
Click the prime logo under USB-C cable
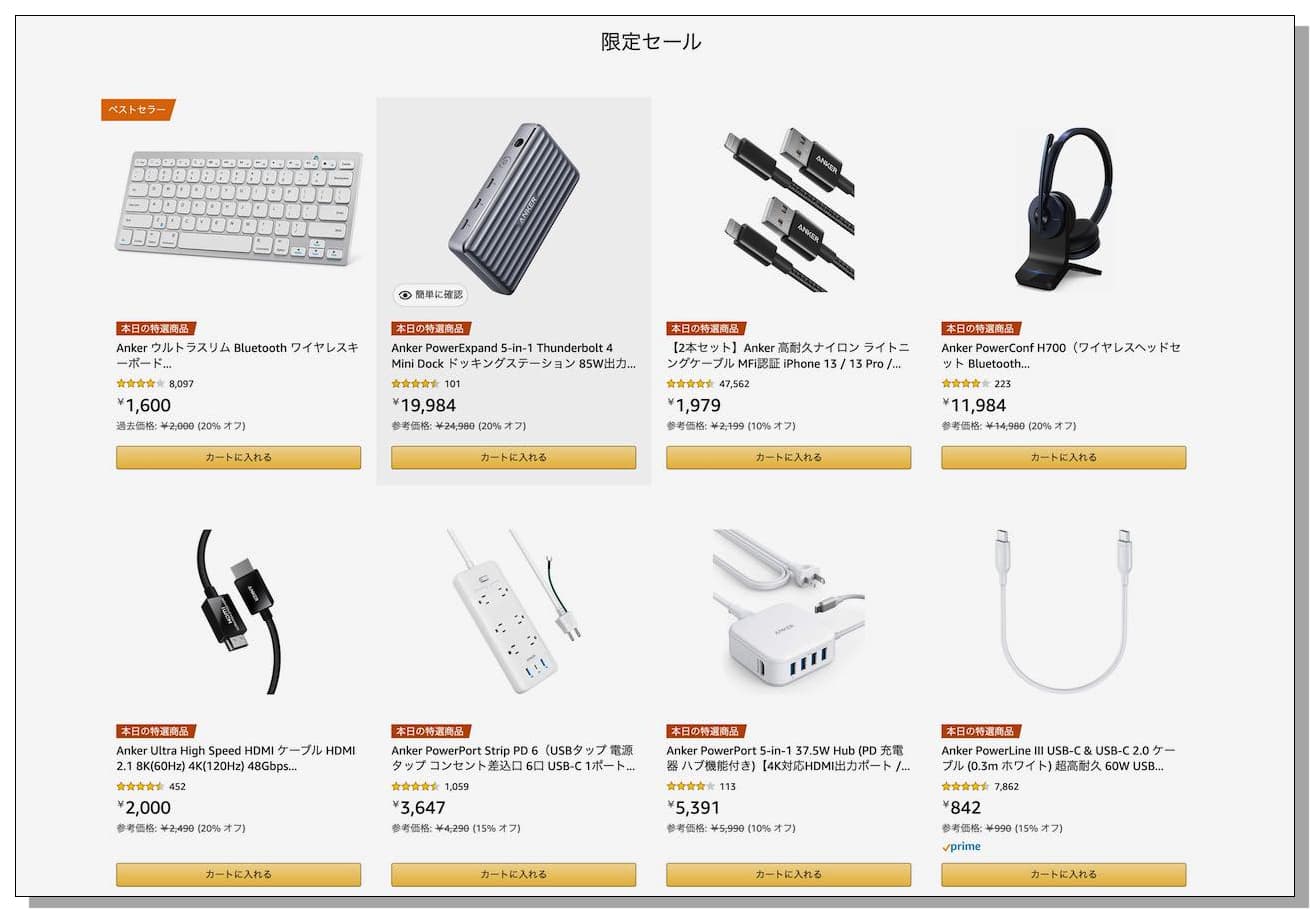pos(961,847)
